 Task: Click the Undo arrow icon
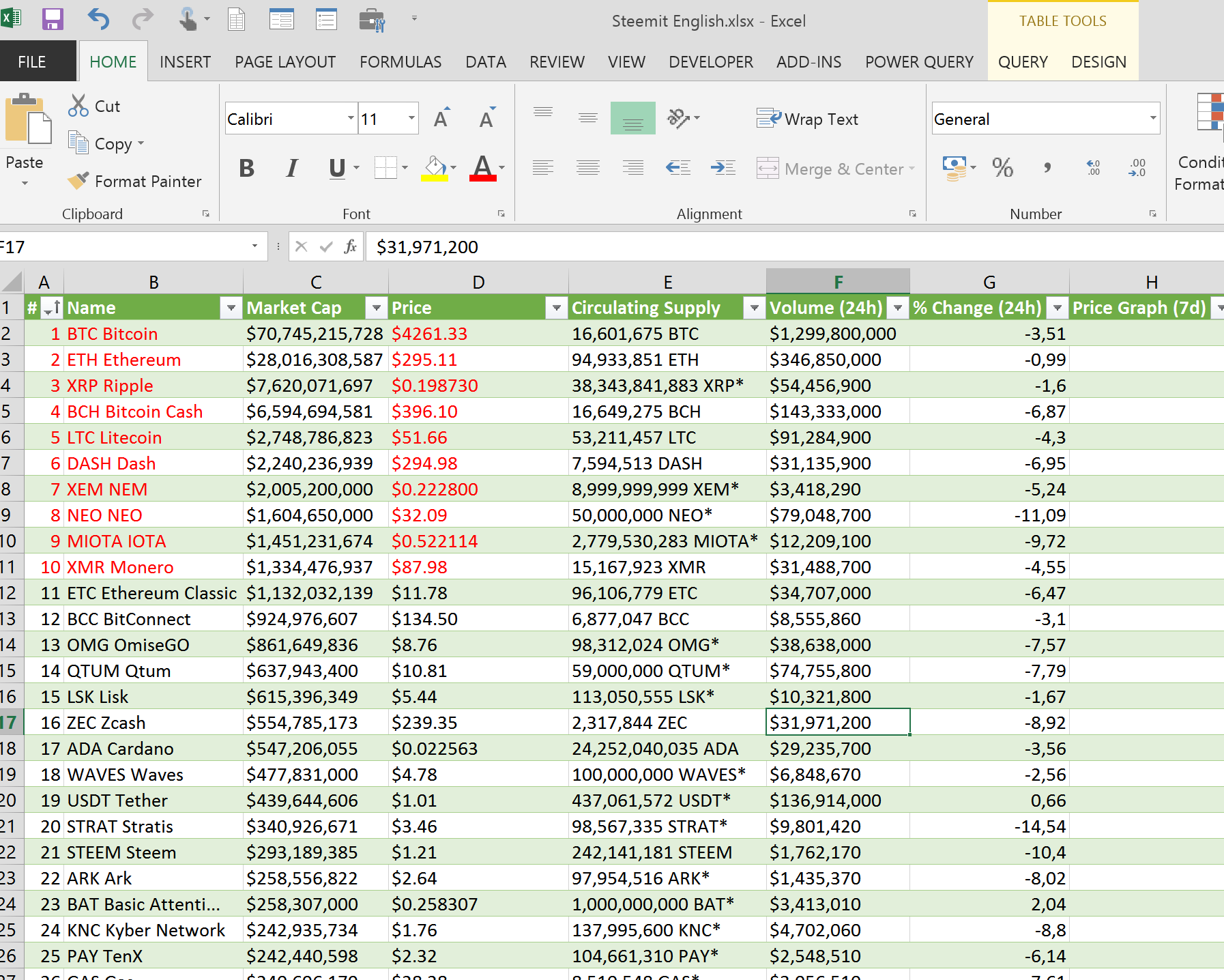click(x=98, y=19)
